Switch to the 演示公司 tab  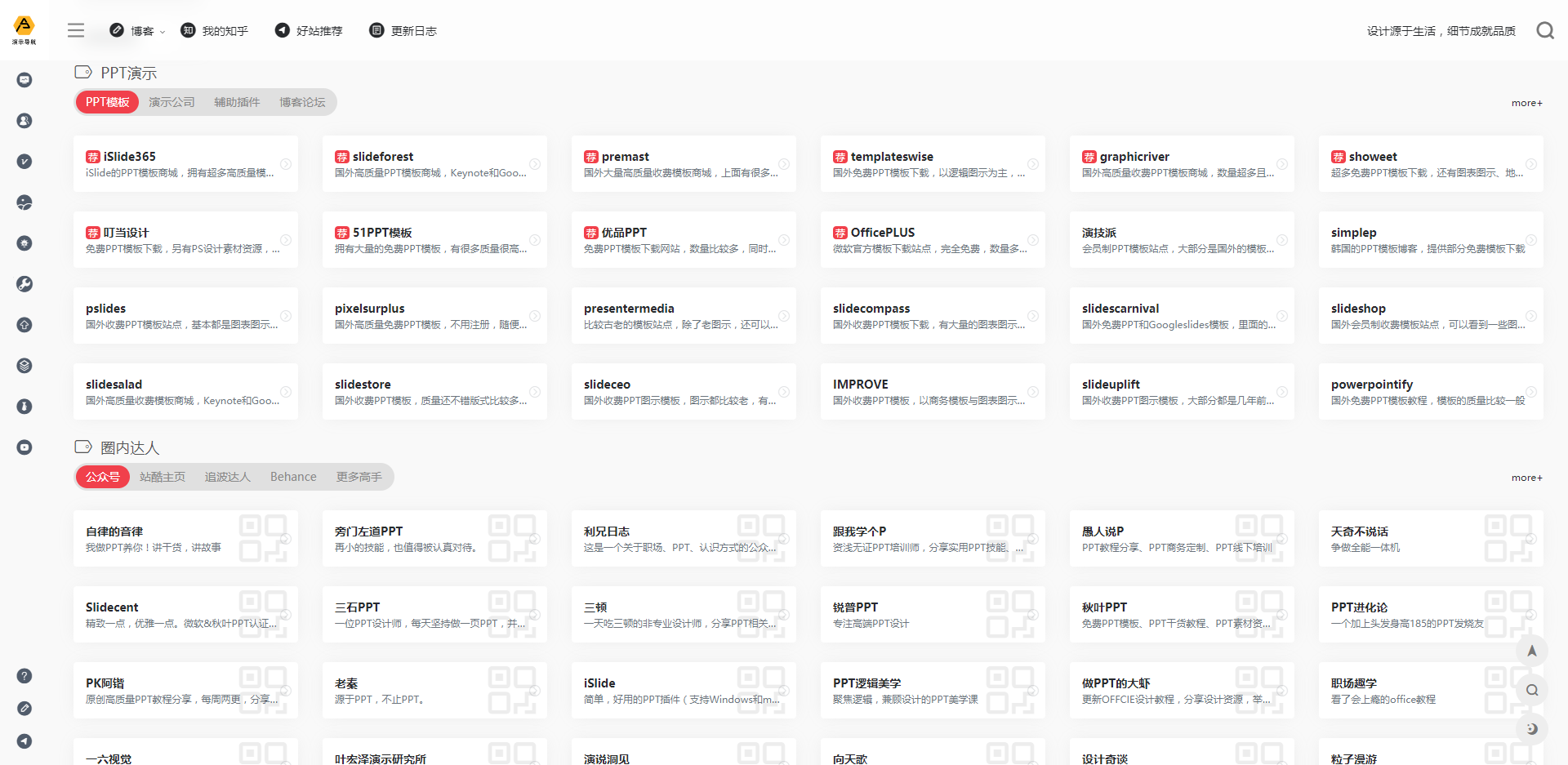pyautogui.click(x=171, y=102)
